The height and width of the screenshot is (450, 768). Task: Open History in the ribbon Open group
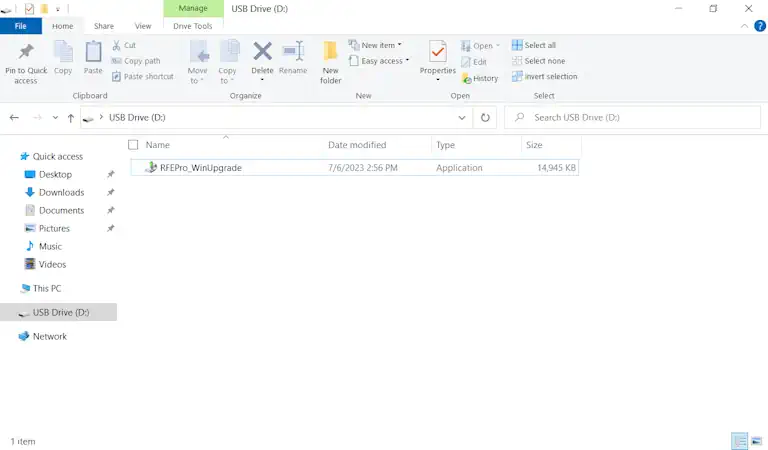pos(480,78)
